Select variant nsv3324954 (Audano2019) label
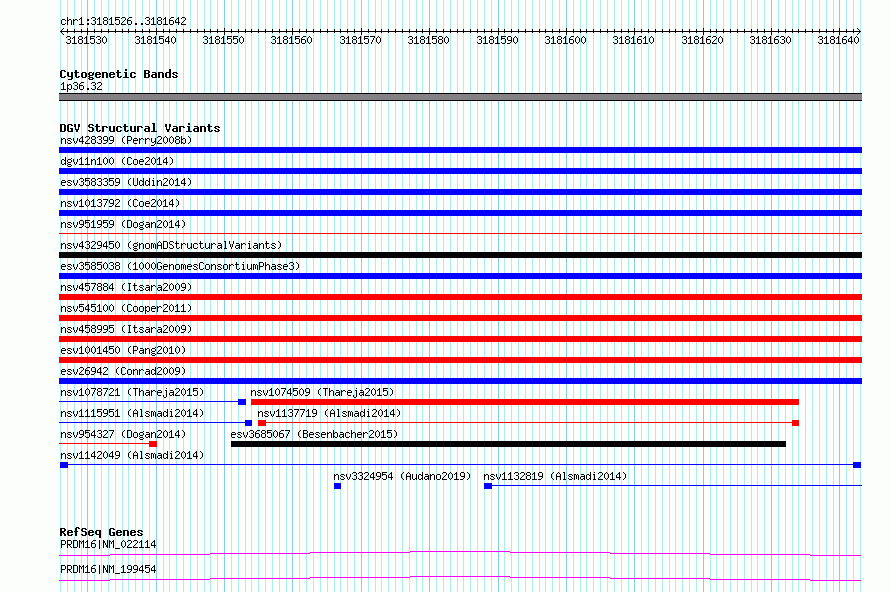 coord(402,476)
